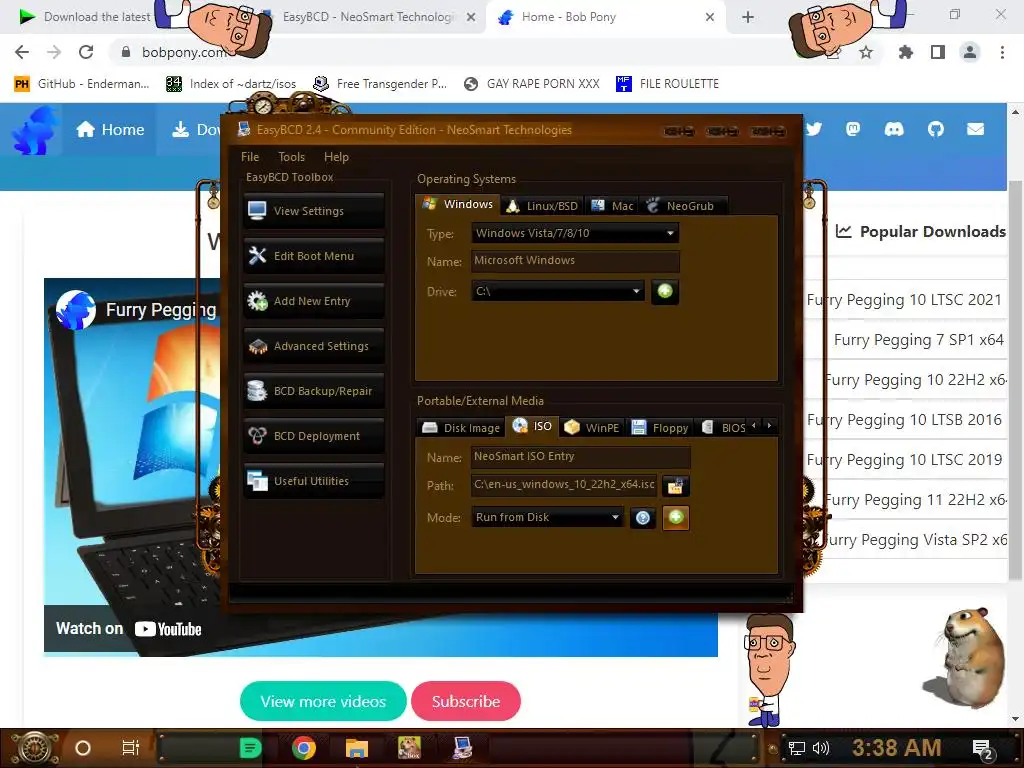Image resolution: width=1024 pixels, height=768 pixels.
Task: Open File menu in EasyBCD
Action: tap(249, 157)
